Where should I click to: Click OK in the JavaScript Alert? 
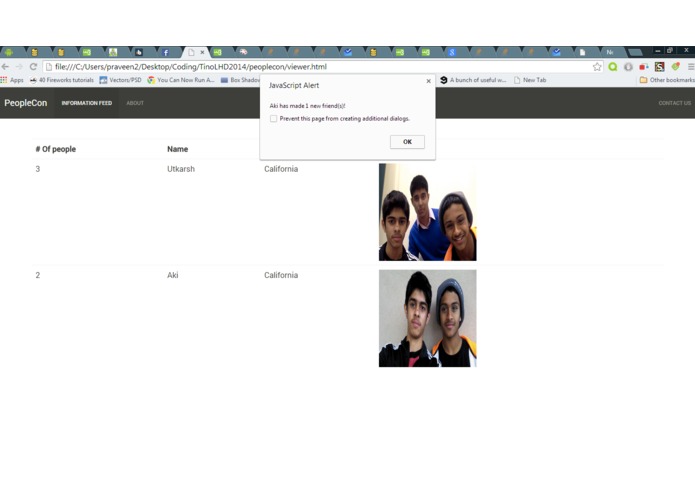[407, 142]
